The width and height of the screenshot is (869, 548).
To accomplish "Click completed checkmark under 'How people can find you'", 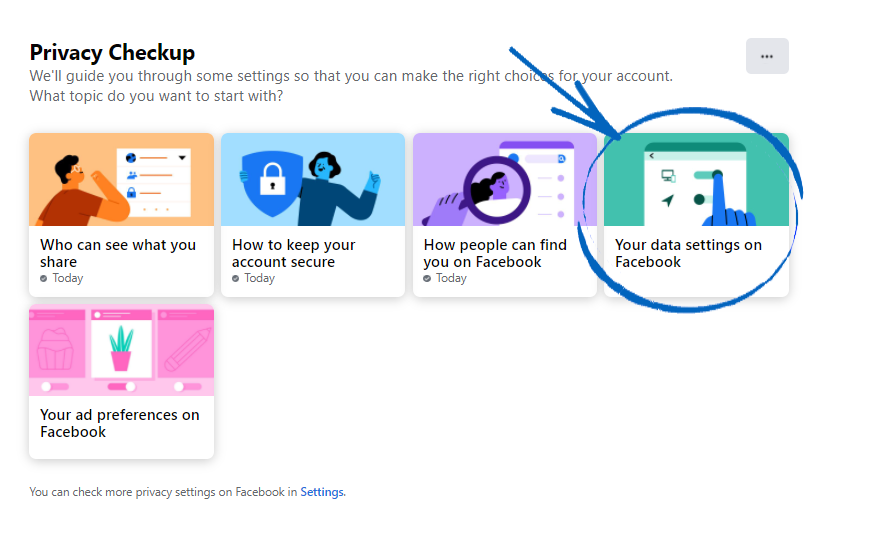I will pyautogui.click(x=427, y=279).
